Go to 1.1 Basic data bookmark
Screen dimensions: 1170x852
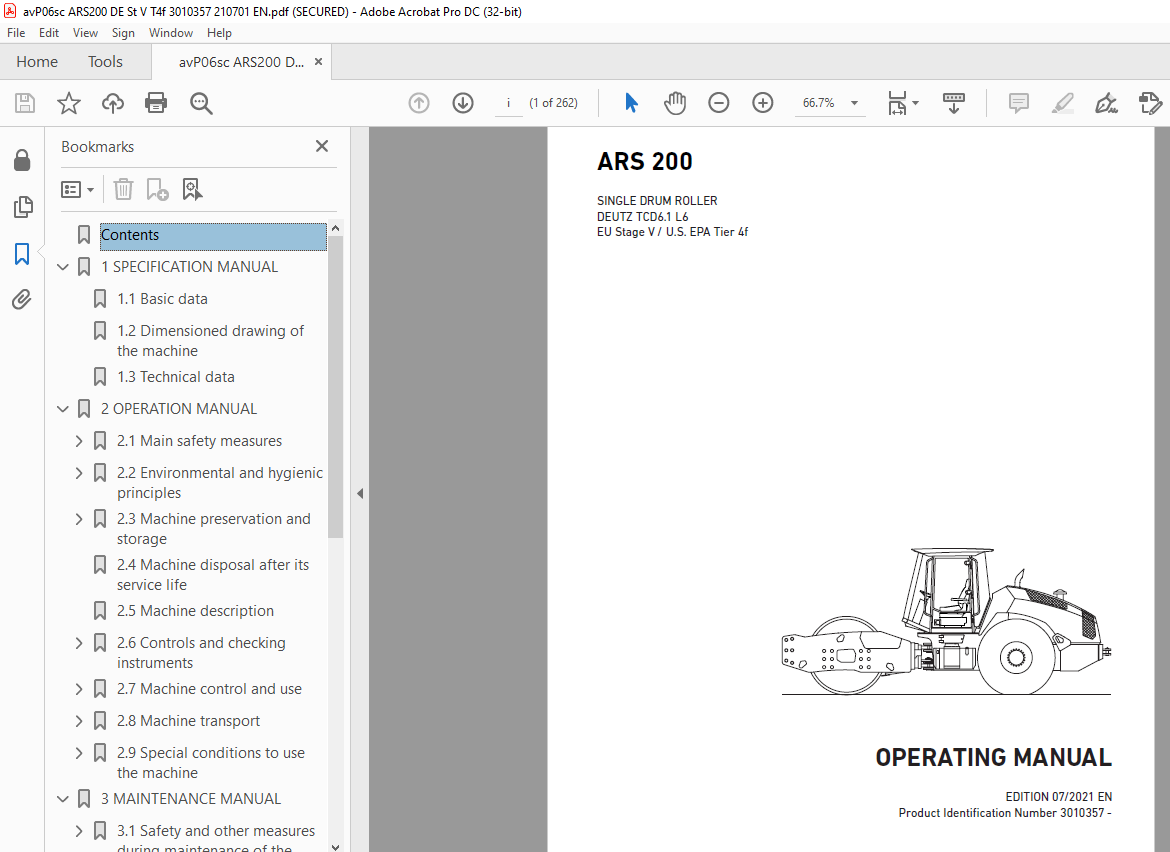[163, 299]
